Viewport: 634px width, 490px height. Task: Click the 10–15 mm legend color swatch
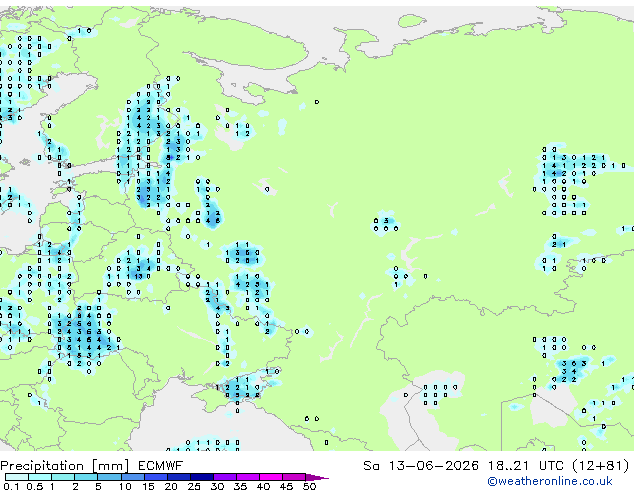[x=133, y=477]
